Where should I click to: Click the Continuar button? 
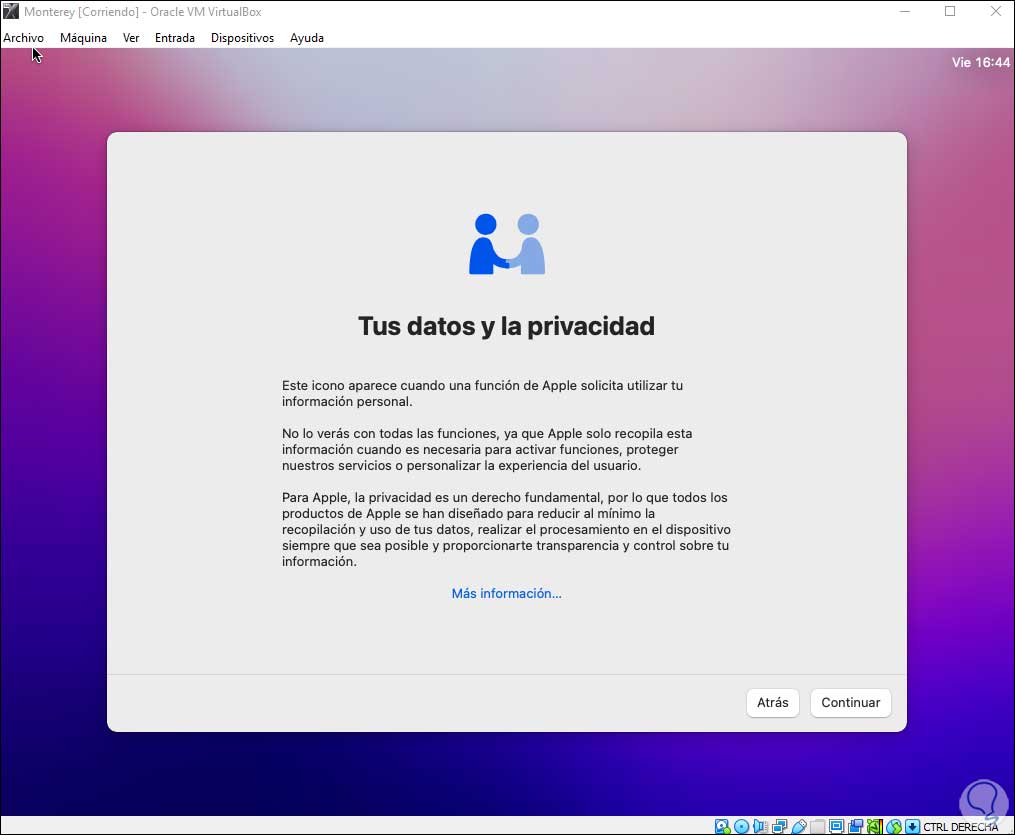(x=851, y=702)
